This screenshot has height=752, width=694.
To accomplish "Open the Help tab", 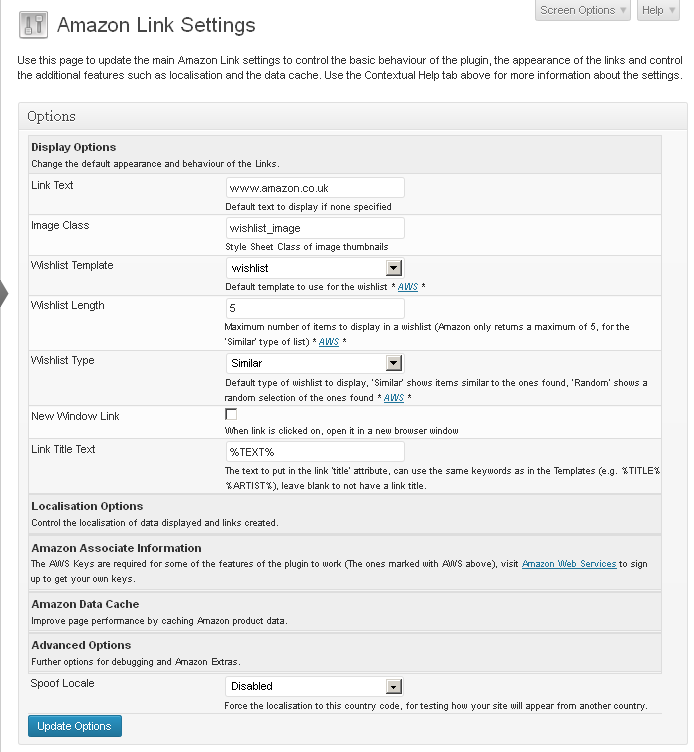I will (658, 10).
